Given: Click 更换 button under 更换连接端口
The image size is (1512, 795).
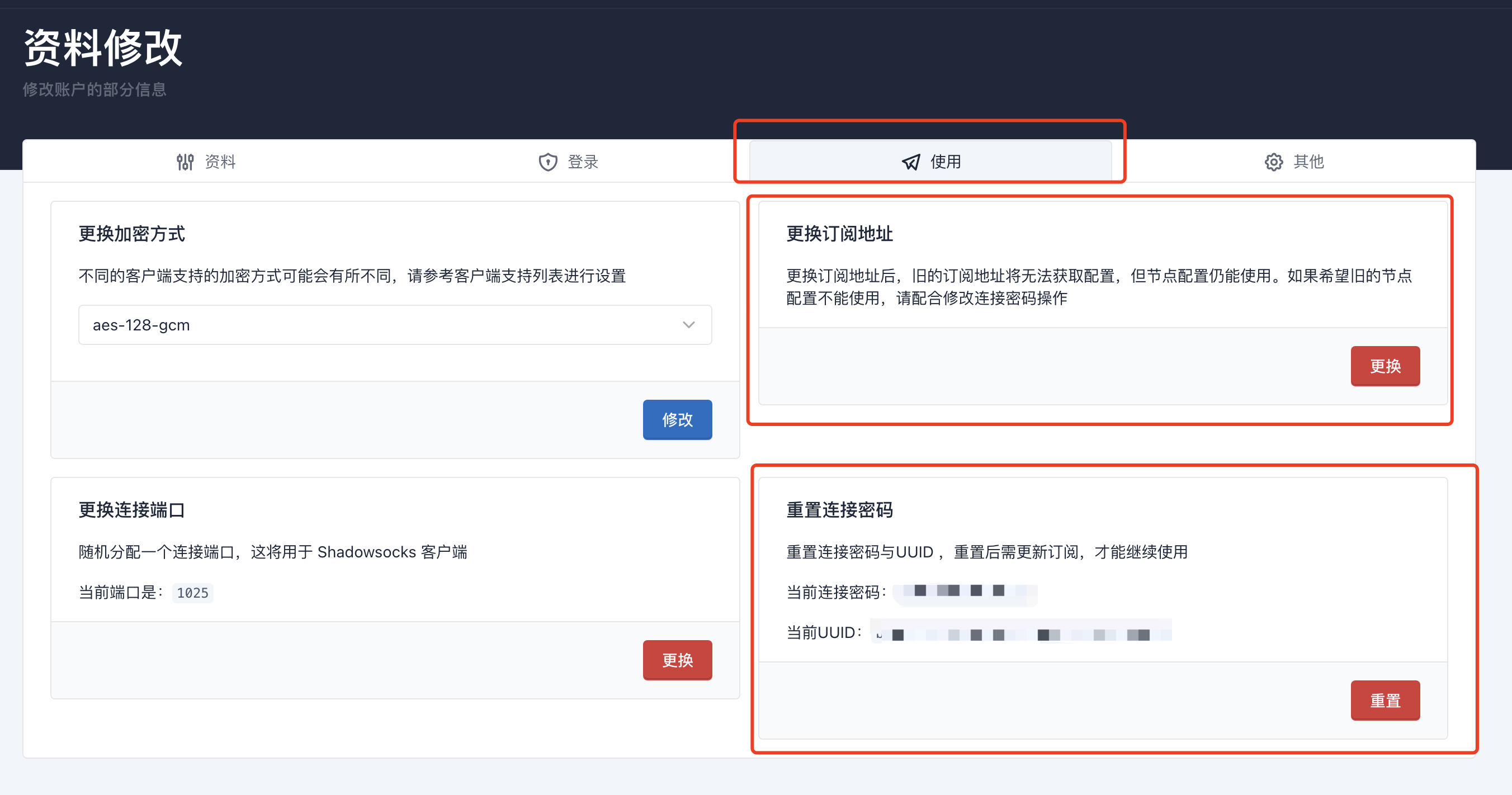Looking at the screenshot, I should pyautogui.click(x=677, y=660).
